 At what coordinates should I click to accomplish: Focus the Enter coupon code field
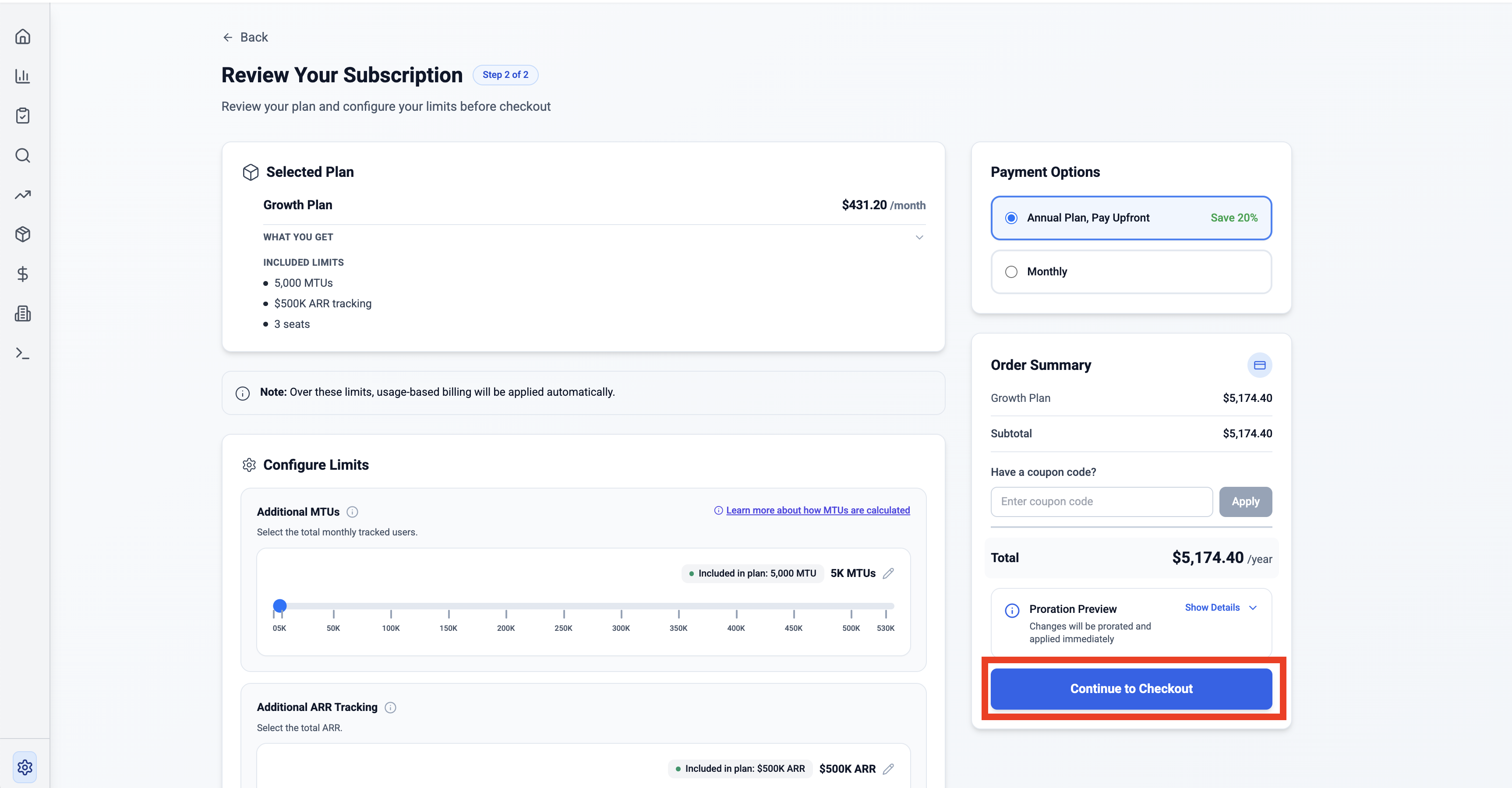tap(1102, 502)
